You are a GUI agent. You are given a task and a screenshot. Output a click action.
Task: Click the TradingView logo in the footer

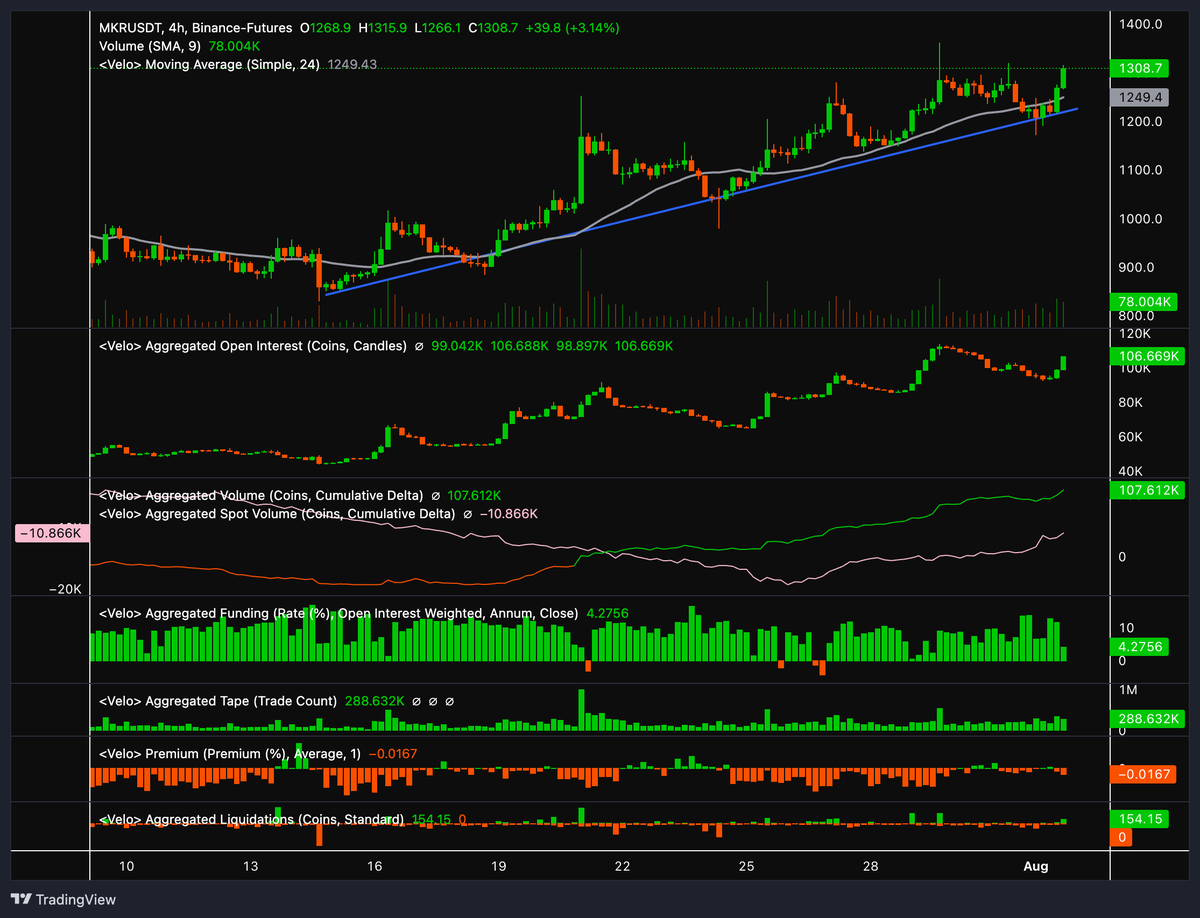[63, 899]
